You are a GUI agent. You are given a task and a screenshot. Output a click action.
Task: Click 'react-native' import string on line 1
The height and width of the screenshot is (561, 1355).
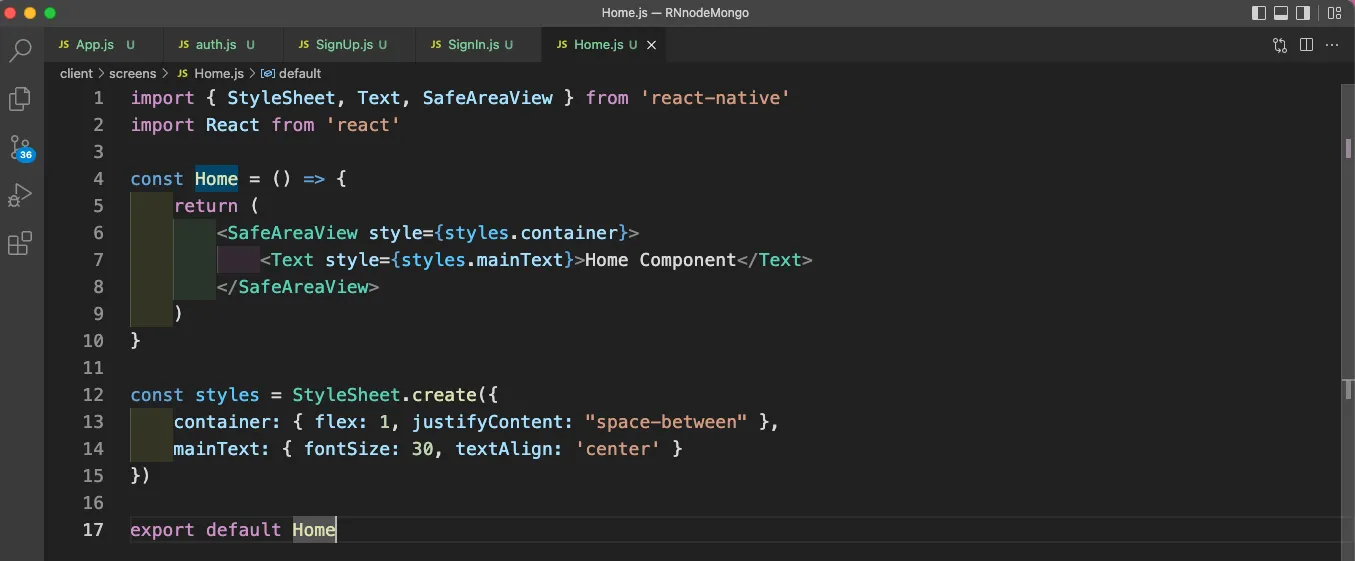click(715, 98)
